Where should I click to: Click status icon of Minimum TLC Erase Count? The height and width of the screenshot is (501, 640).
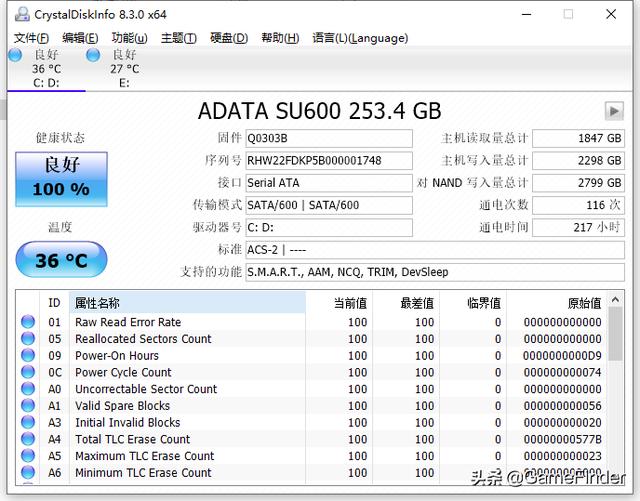point(28,472)
